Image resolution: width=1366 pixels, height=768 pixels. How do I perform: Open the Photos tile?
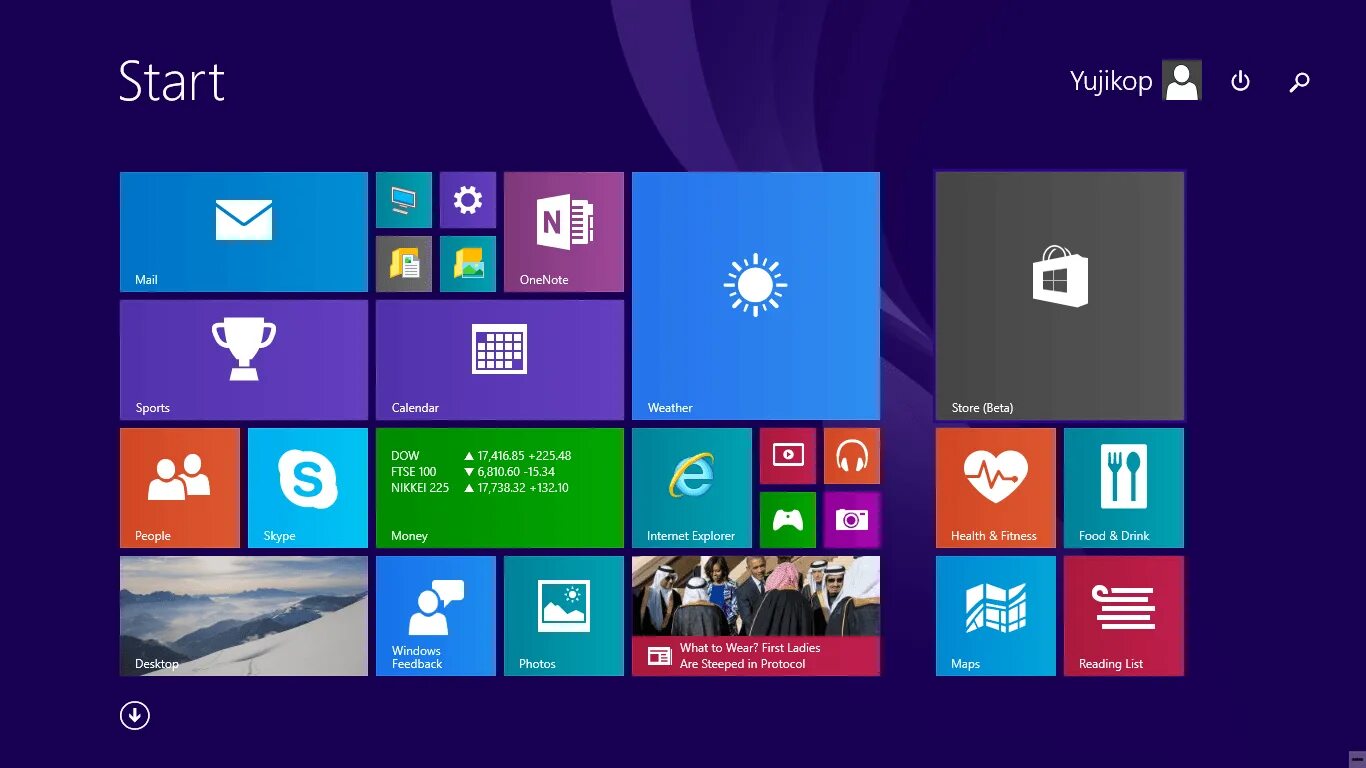click(x=564, y=616)
